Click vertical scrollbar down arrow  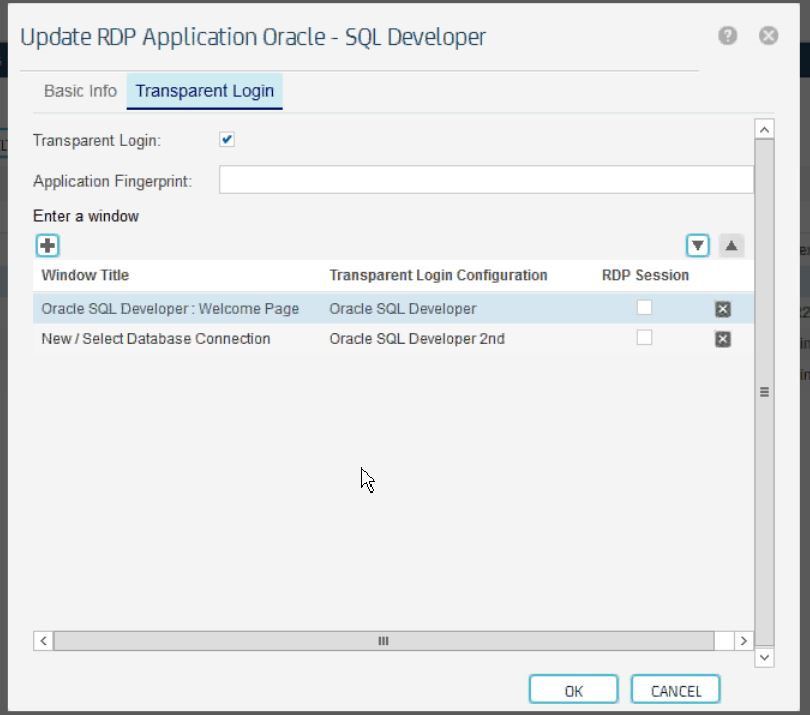764,658
